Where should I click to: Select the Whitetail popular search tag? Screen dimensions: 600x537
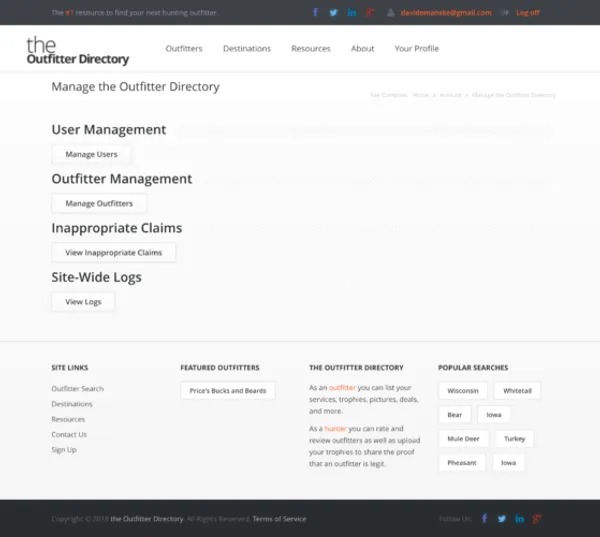pos(517,391)
